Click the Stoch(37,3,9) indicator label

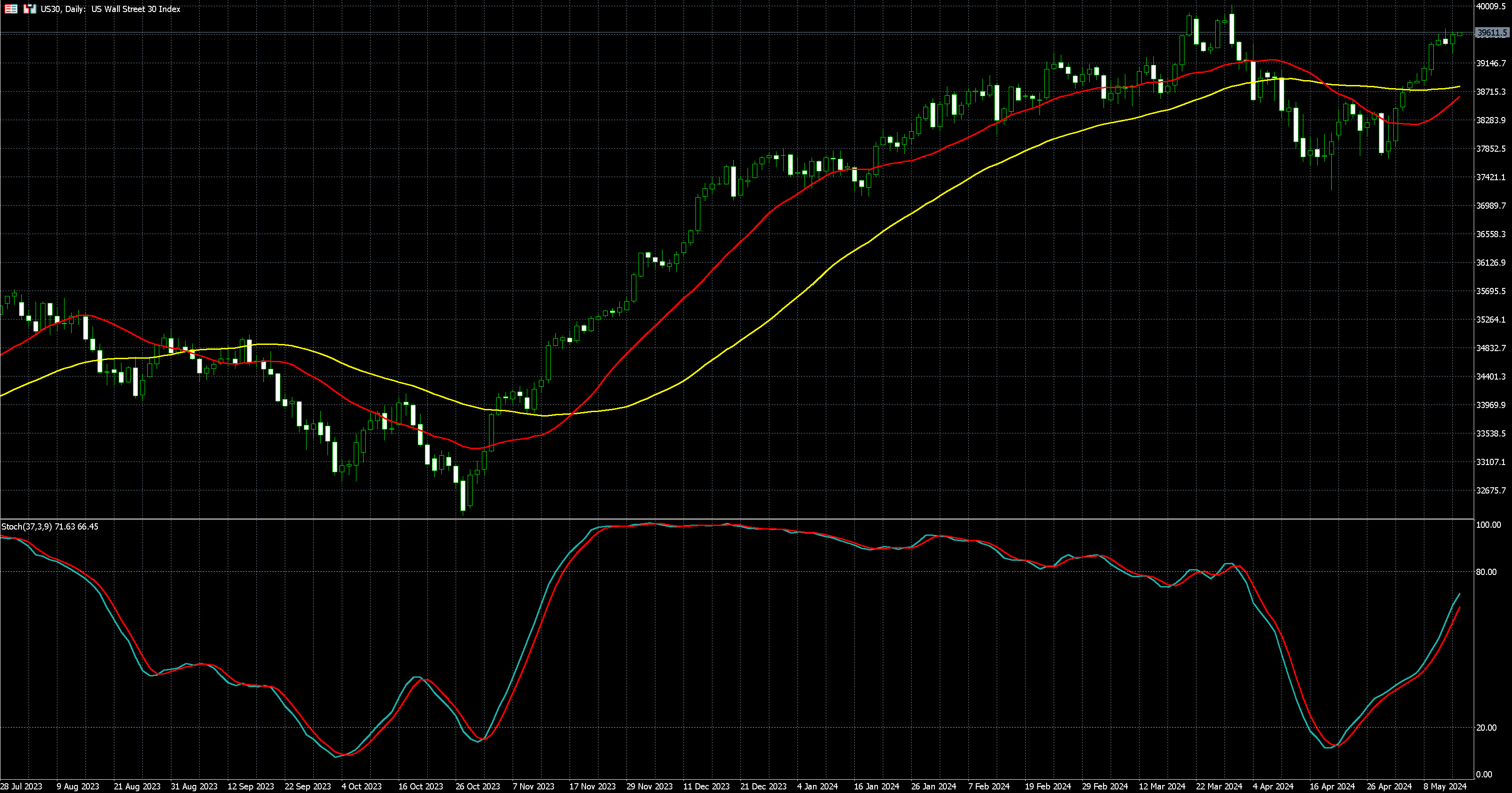26,526
